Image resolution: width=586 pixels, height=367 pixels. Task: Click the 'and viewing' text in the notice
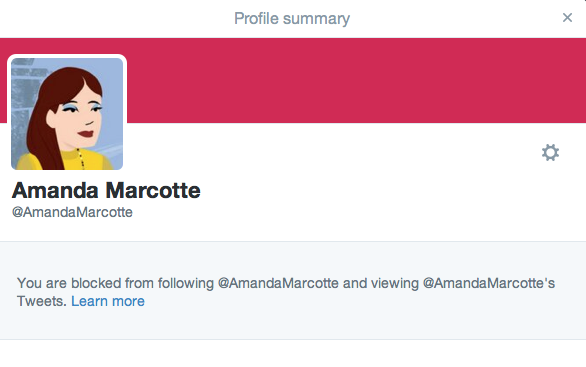click(381, 283)
